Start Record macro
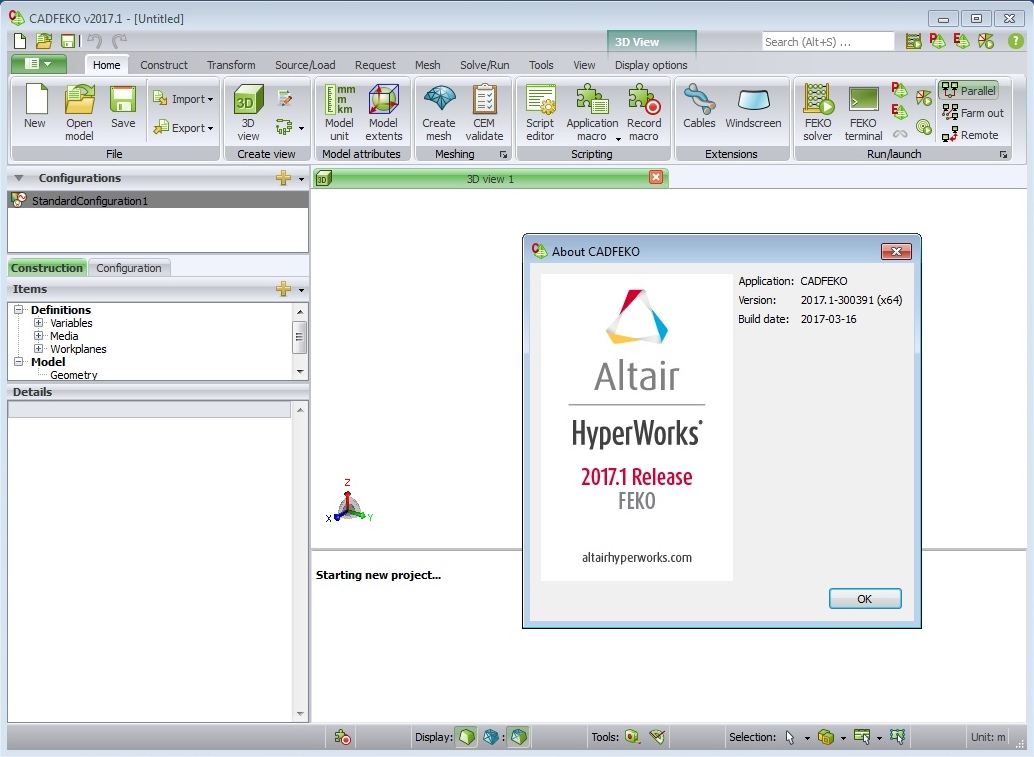1034x757 pixels. coord(644,112)
